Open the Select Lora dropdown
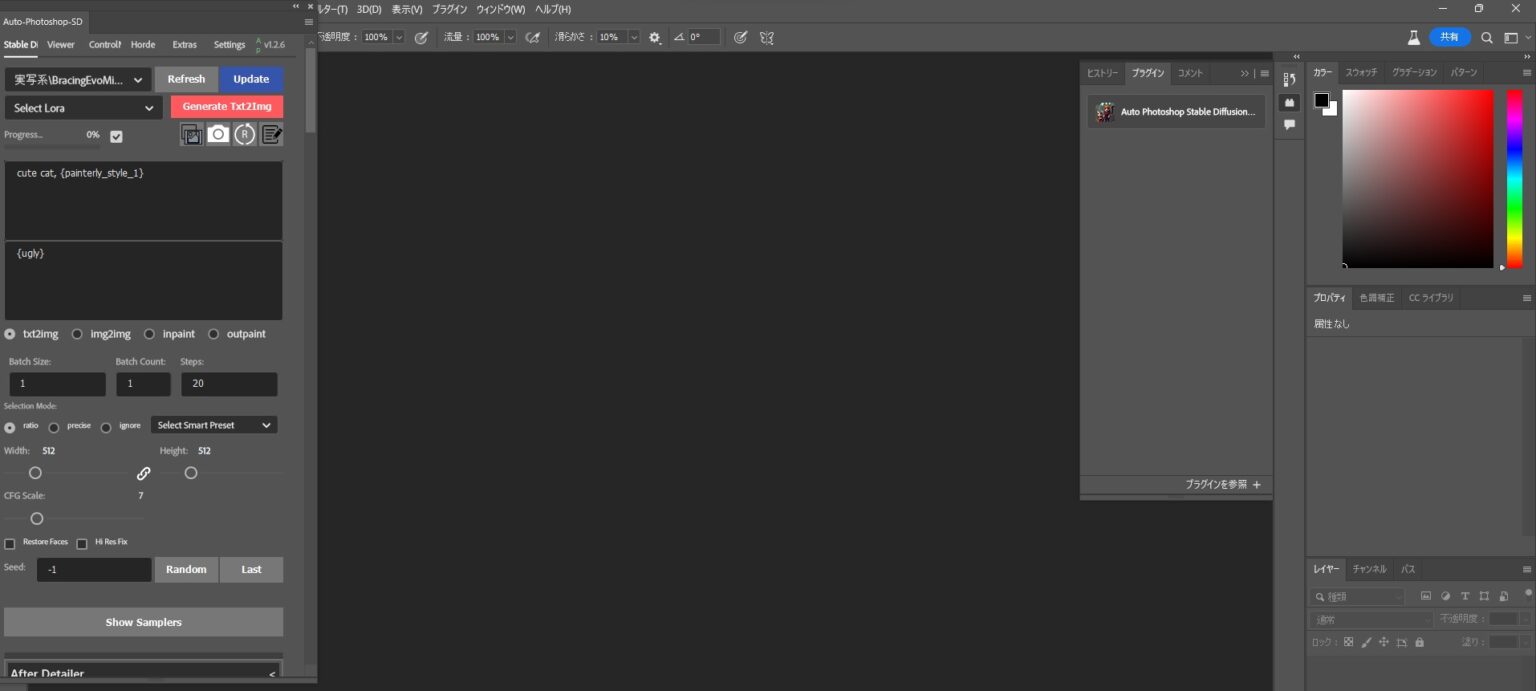Screen dimensions: 1536x691 [x=83, y=108]
